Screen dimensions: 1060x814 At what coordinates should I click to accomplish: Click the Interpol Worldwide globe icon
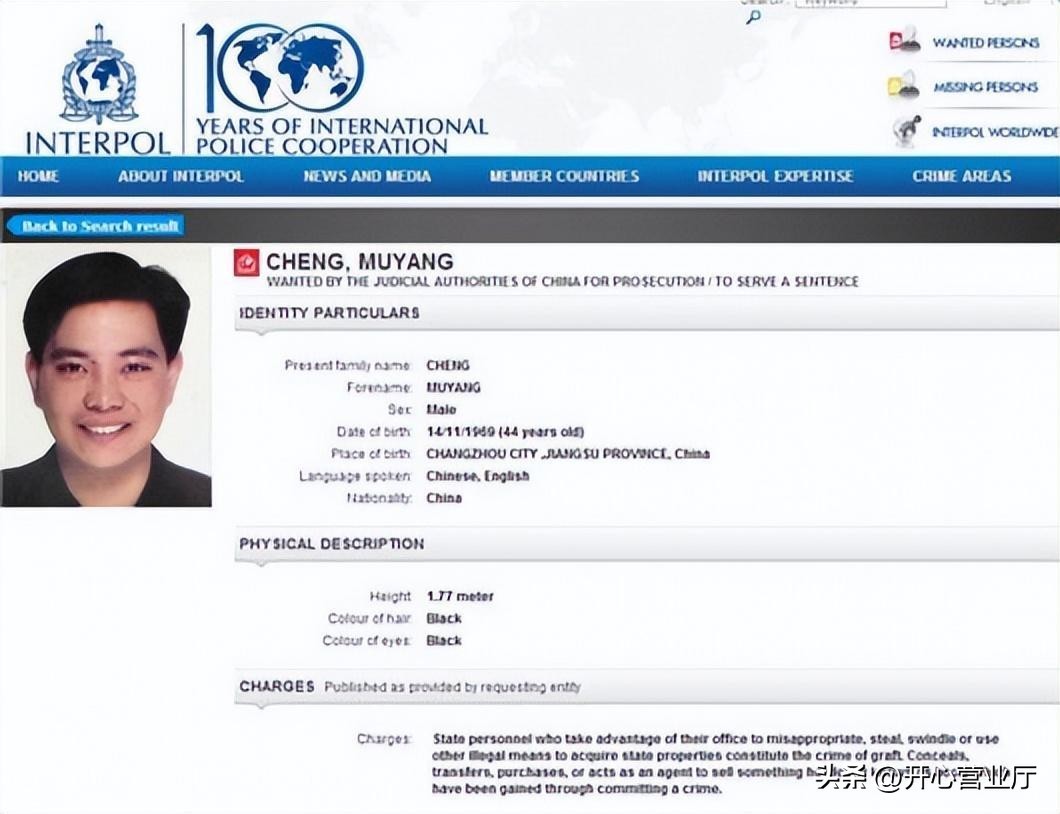(x=906, y=131)
